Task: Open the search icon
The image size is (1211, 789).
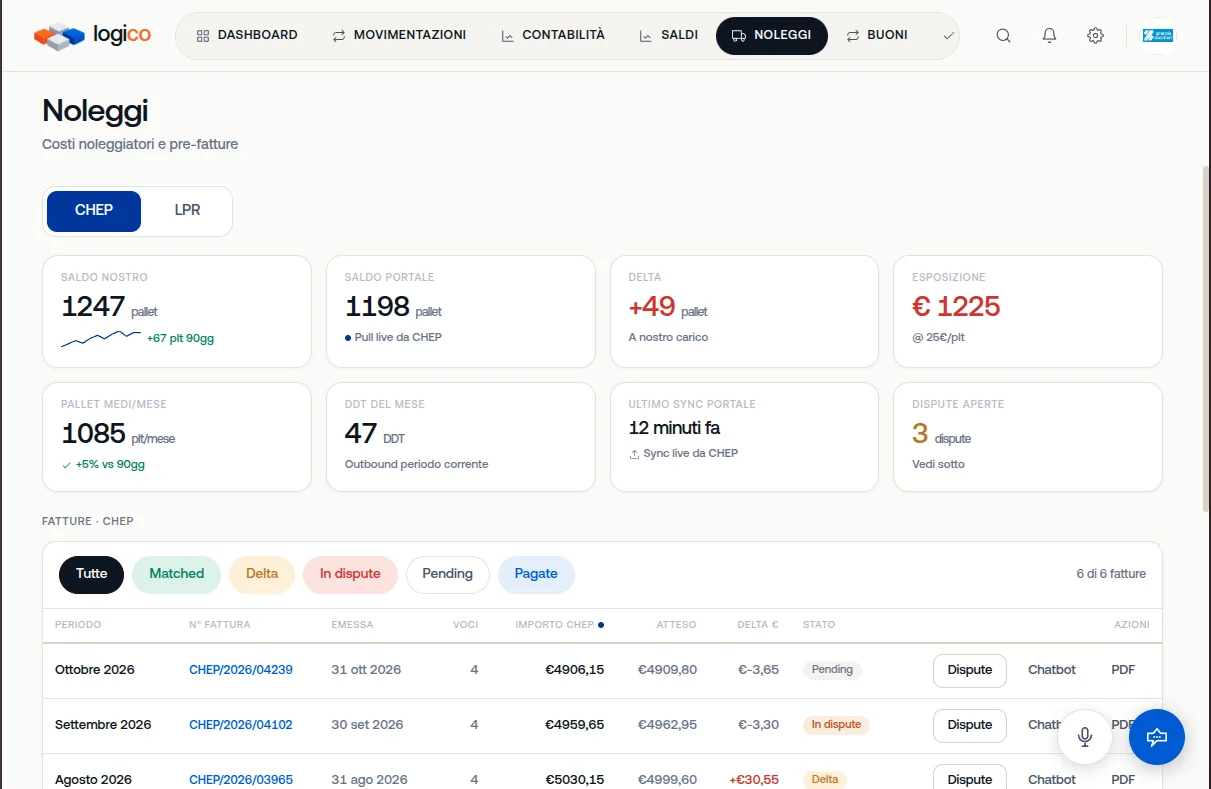Action: [1003, 35]
